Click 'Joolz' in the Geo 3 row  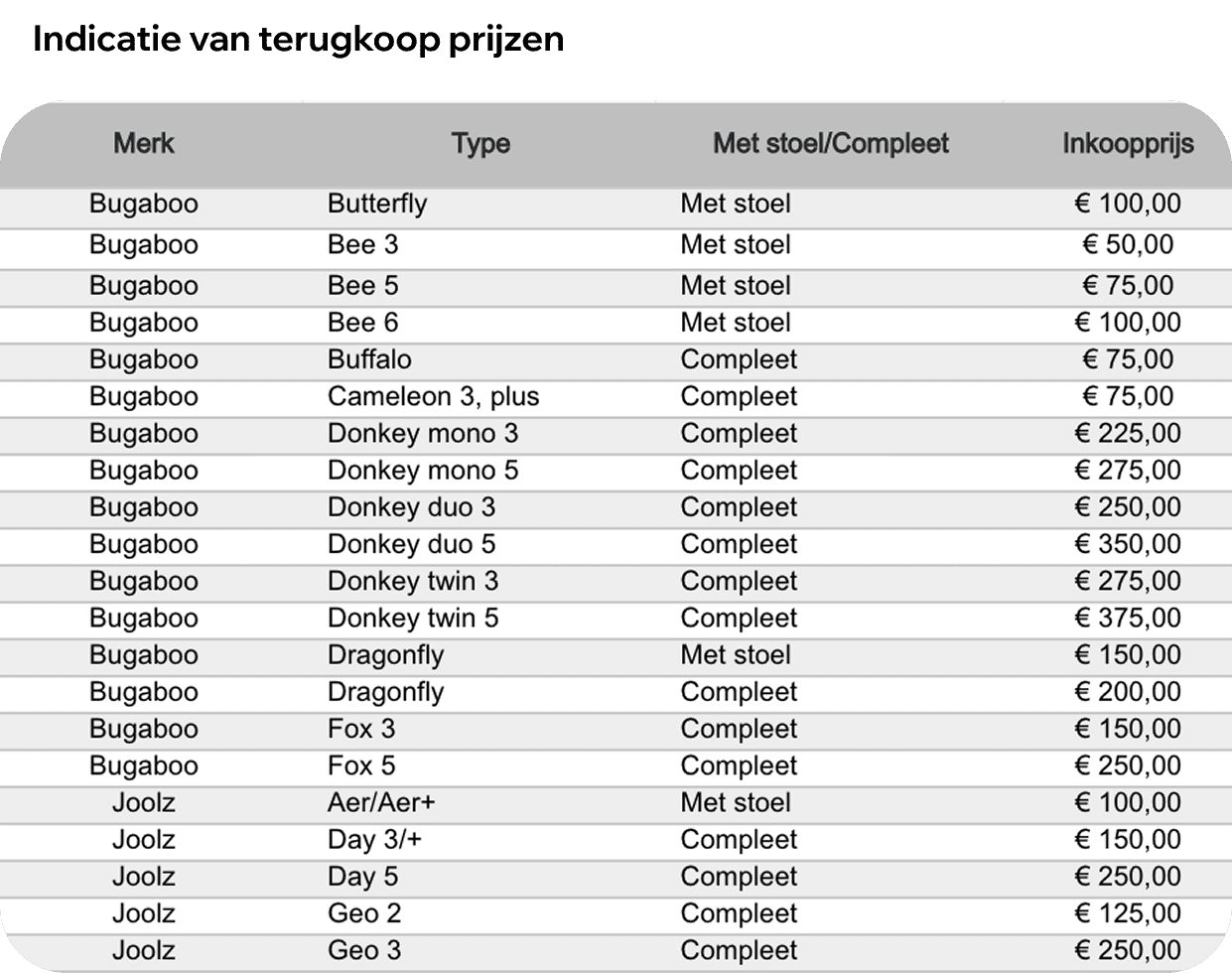click(x=144, y=950)
